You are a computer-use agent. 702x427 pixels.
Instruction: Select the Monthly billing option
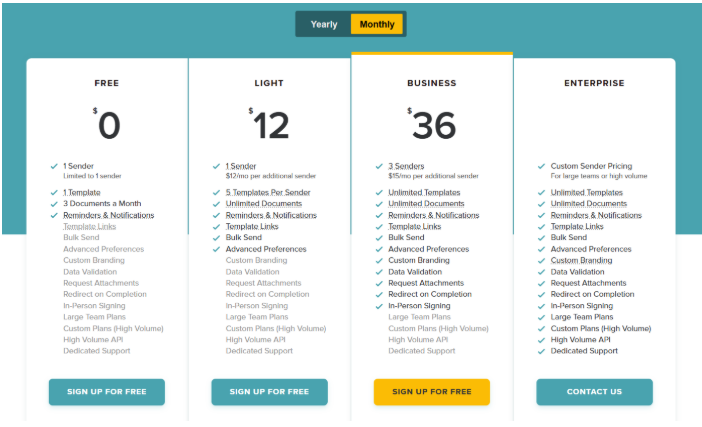376,24
